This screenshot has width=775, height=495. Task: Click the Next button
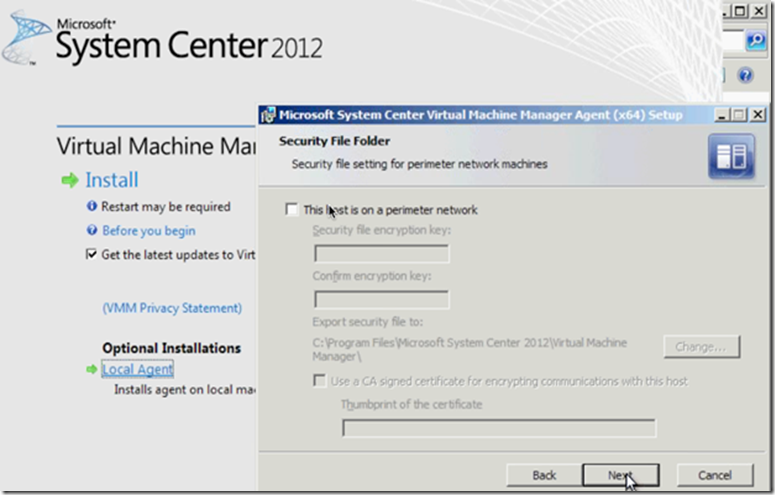pyautogui.click(x=621, y=475)
